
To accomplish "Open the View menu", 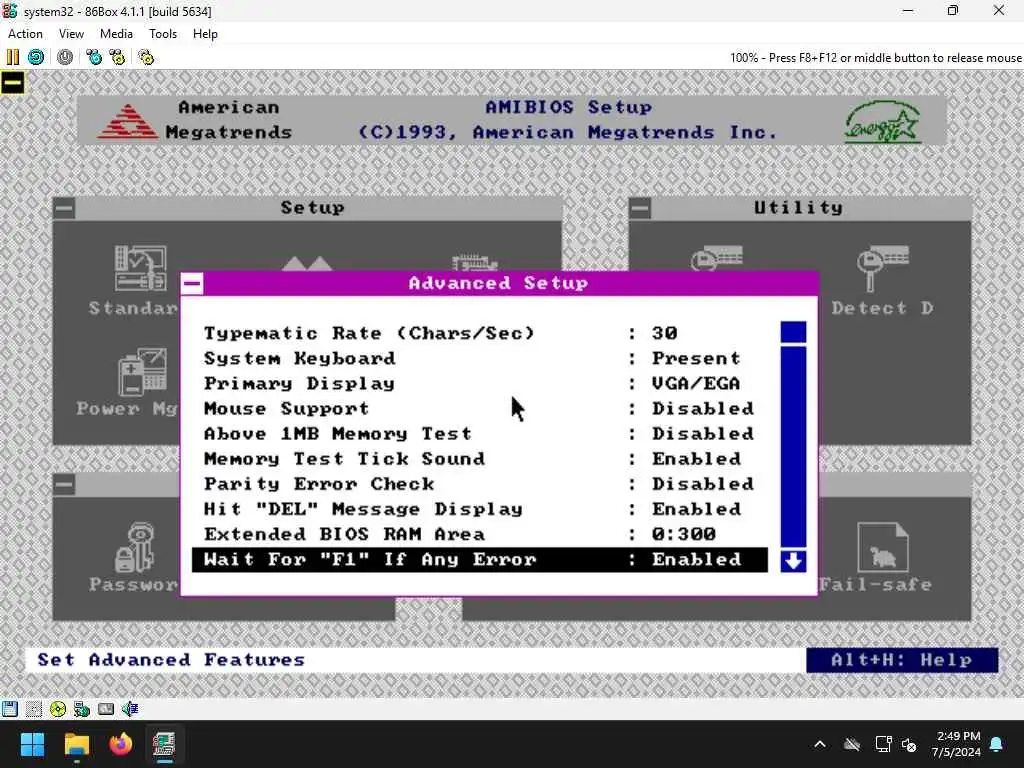I will (71, 34).
